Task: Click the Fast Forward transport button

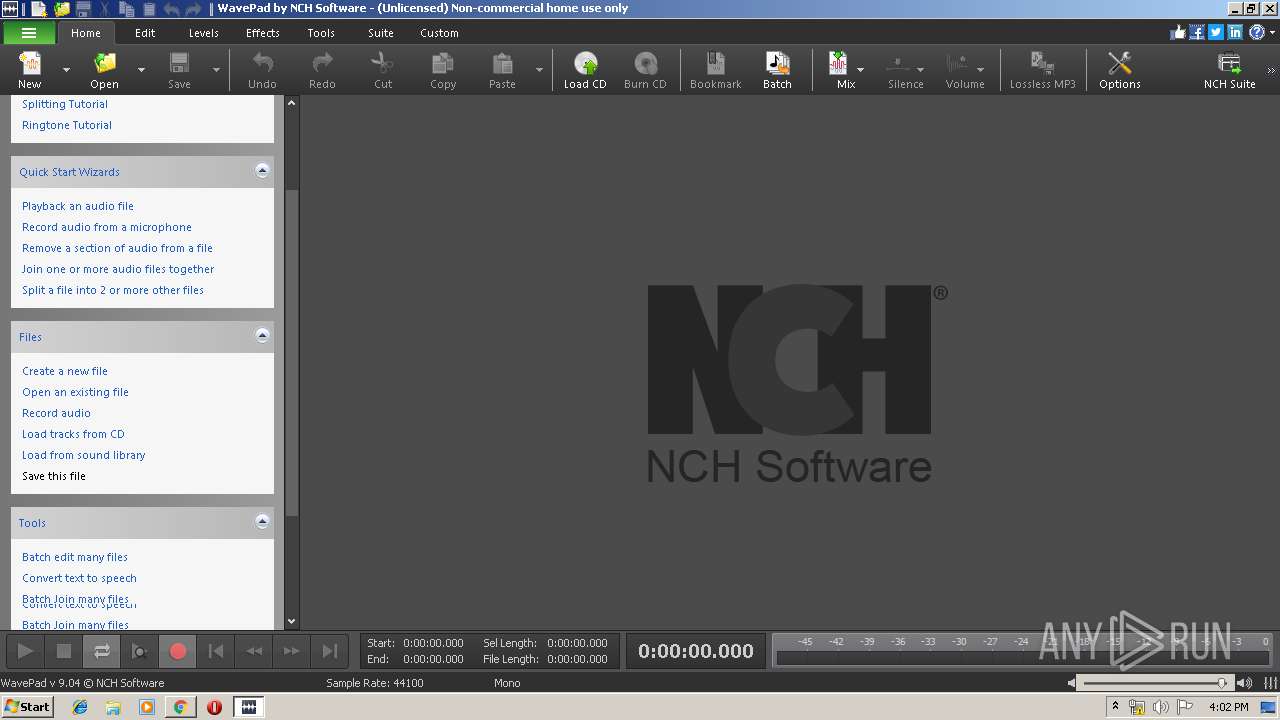Action: [x=291, y=651]
